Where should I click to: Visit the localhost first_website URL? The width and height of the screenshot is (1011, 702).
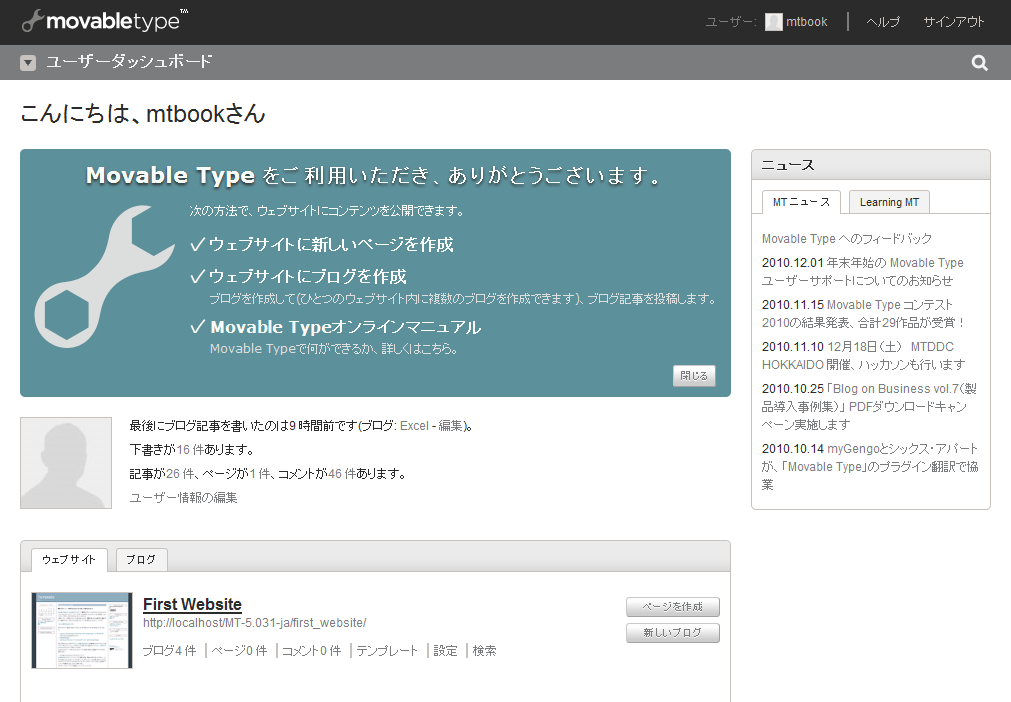[x=255, y=623]
